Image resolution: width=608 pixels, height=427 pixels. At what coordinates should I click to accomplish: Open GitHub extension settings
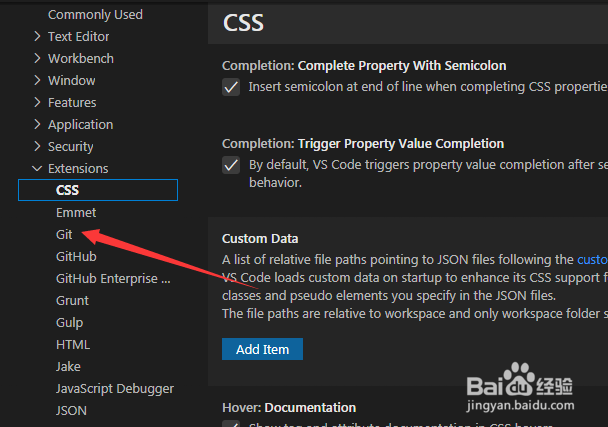tap(76, 257)
